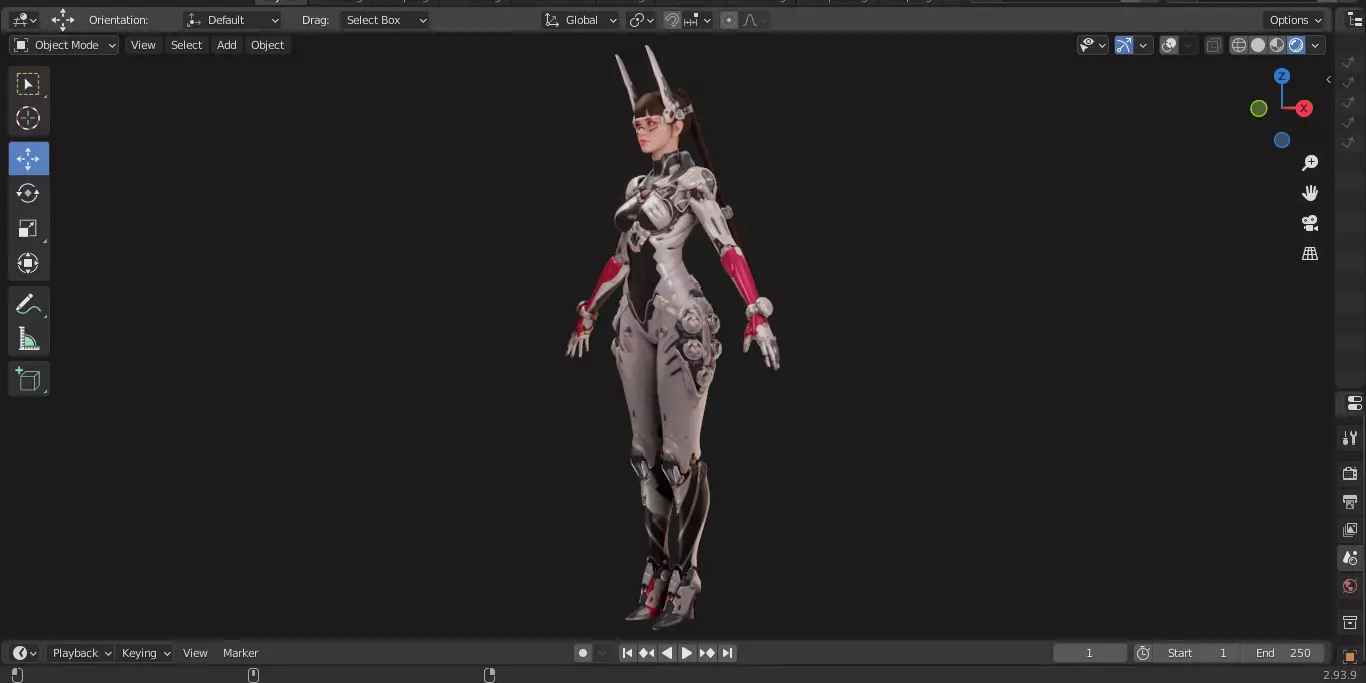Jump to the start frame
The height and width of the screenshot is (683, 1366).
point(627,653)
